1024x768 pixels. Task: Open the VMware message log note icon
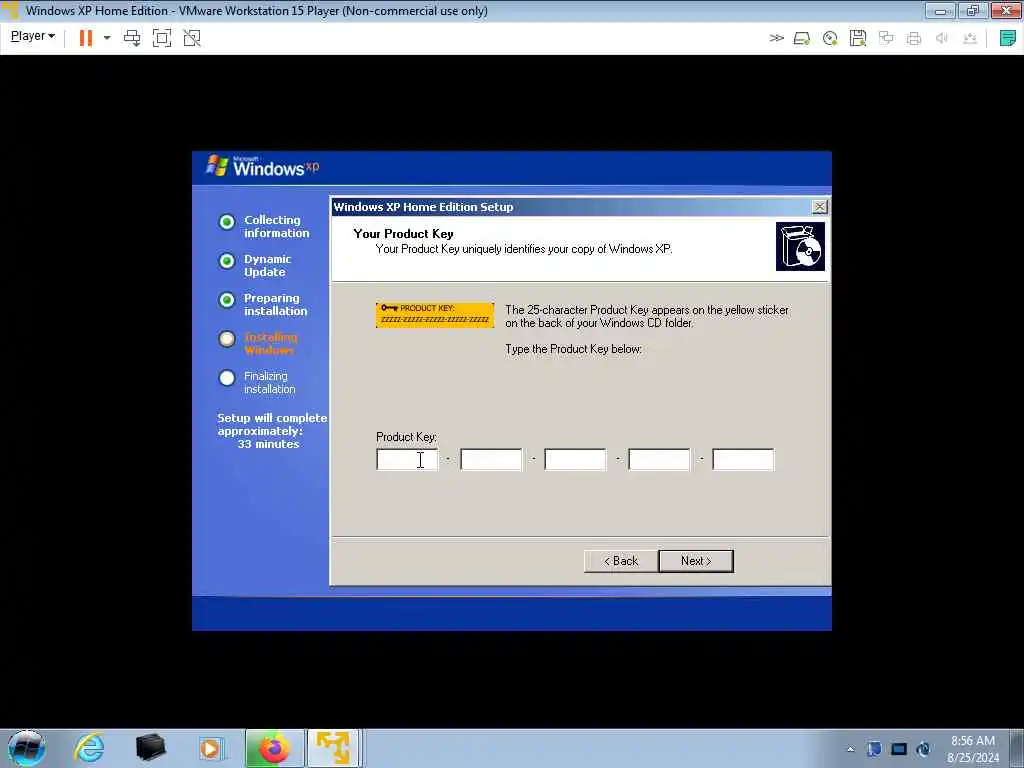tap(1008, 38)
